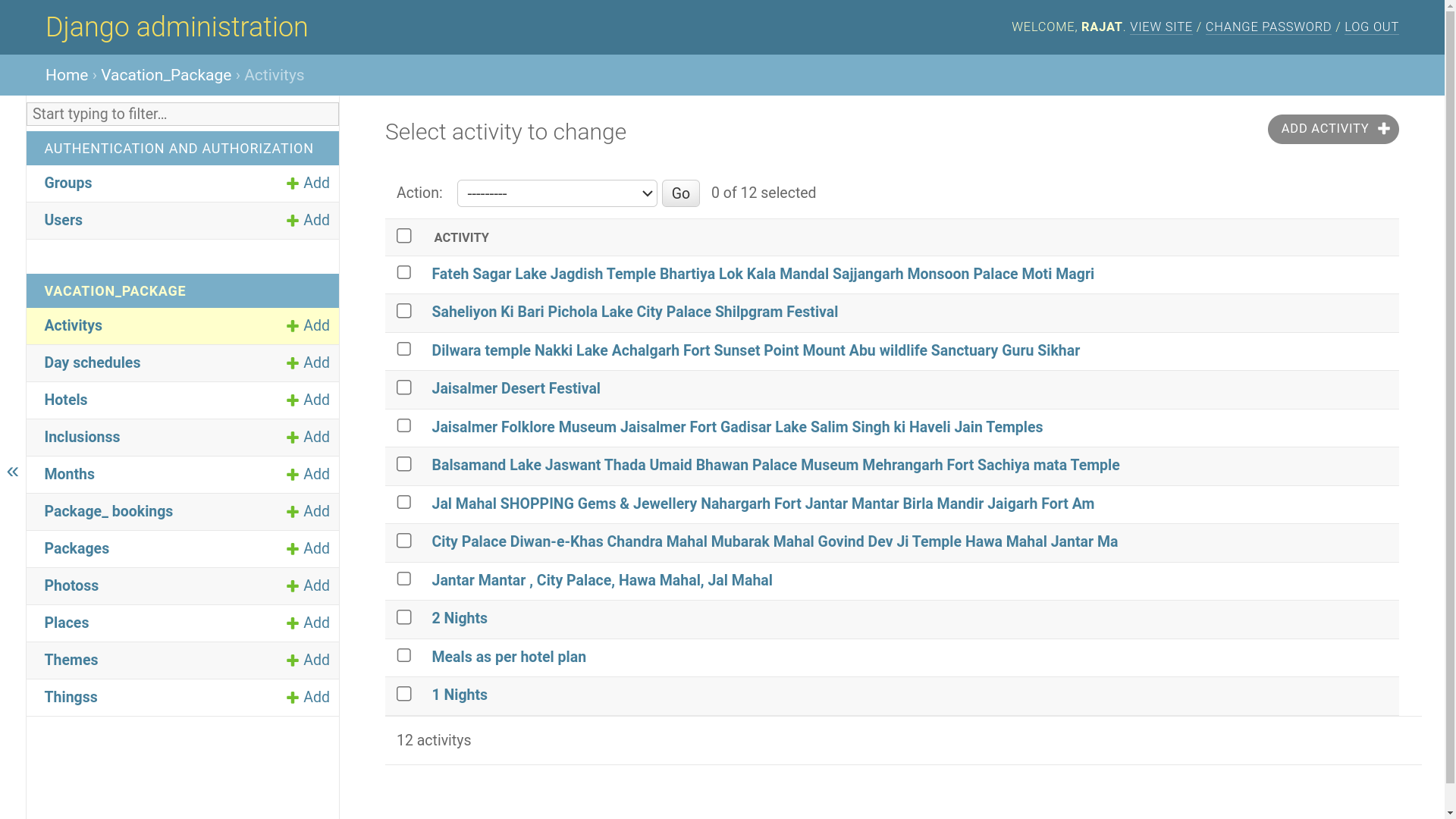Click the plus icon for Places

(x=293, y=623)
